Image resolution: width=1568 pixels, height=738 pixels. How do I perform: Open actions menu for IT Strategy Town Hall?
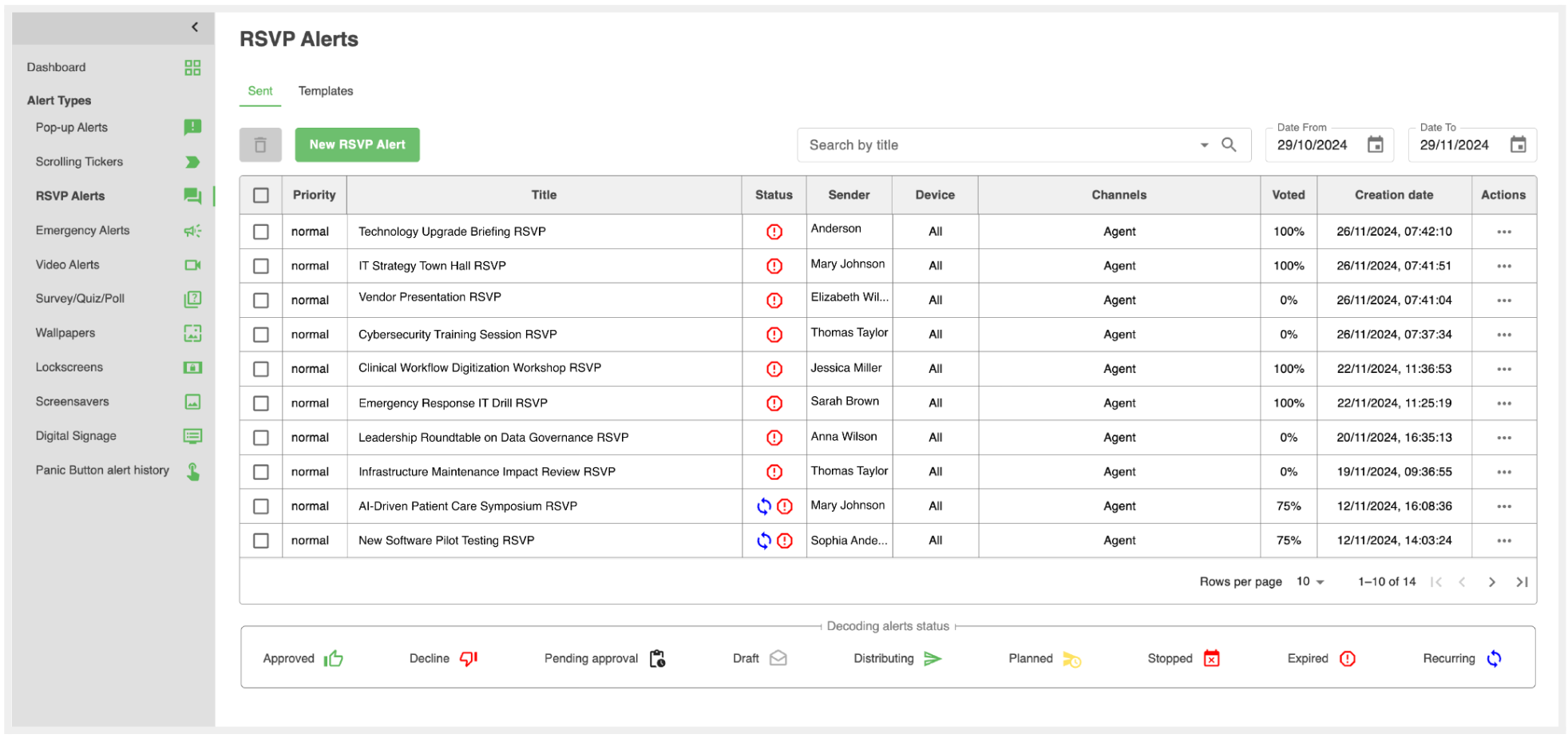click(1503, 266)
